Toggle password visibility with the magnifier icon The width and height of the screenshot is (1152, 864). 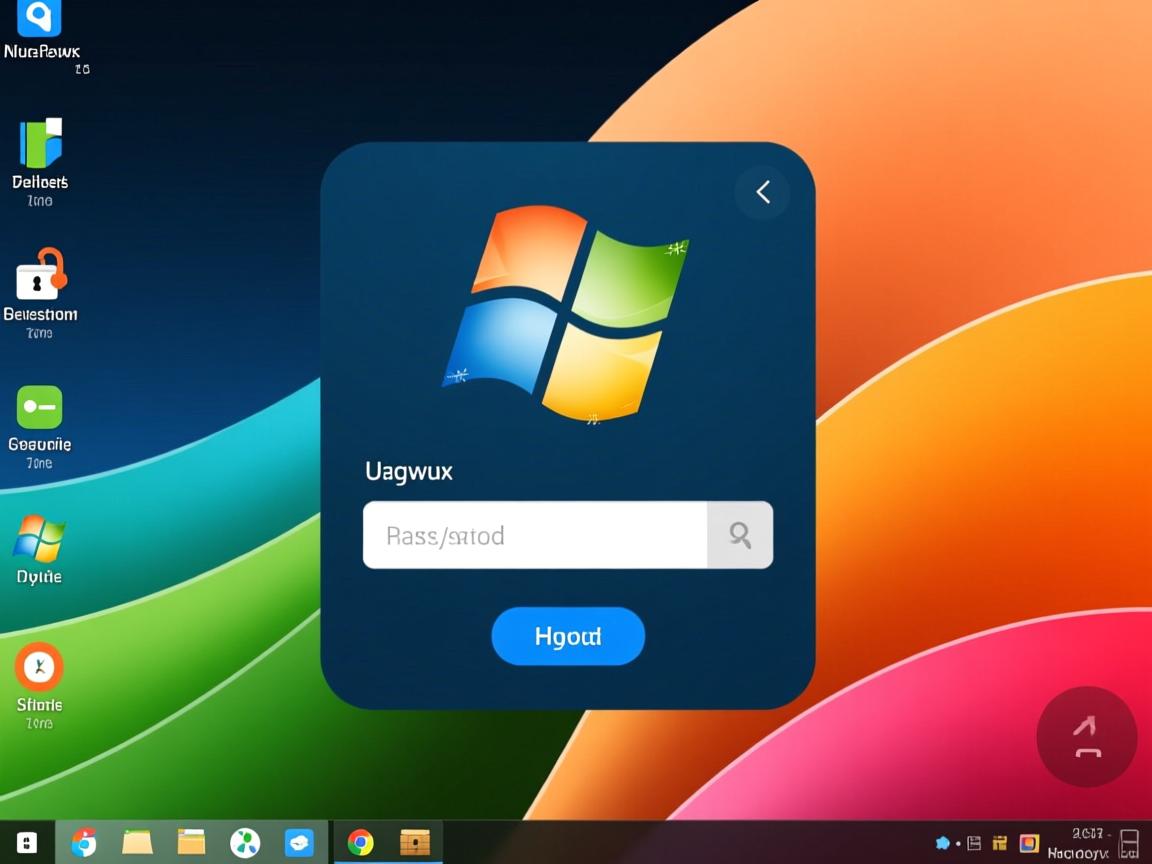coord(740,535)
